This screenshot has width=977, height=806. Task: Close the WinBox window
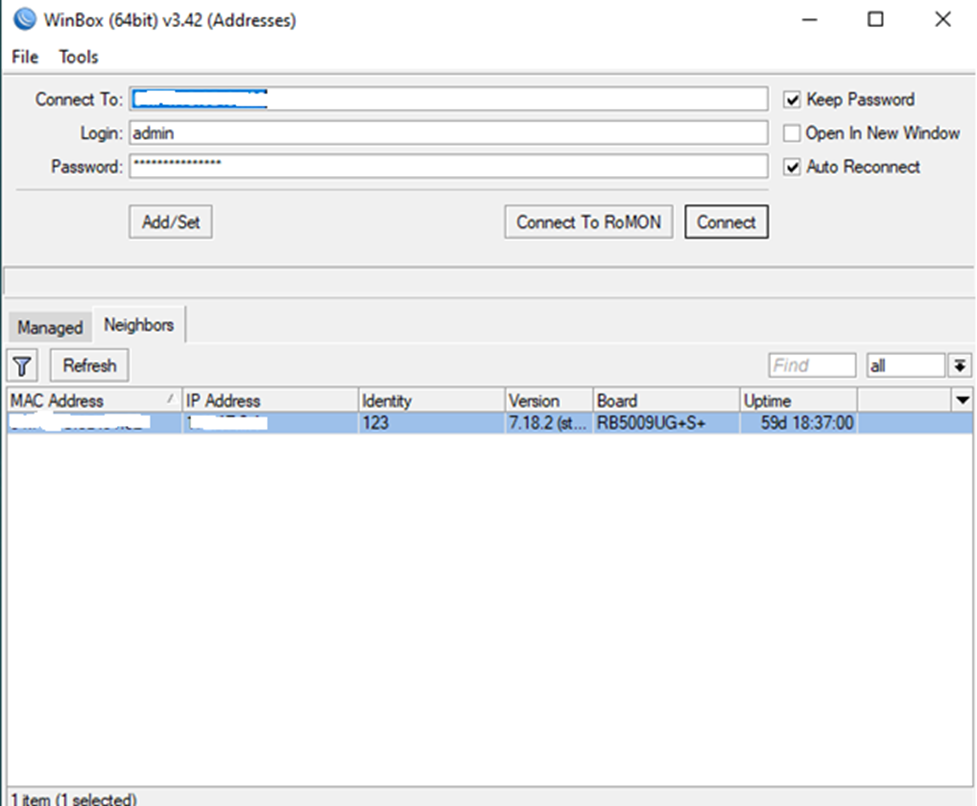click(943, 19)
